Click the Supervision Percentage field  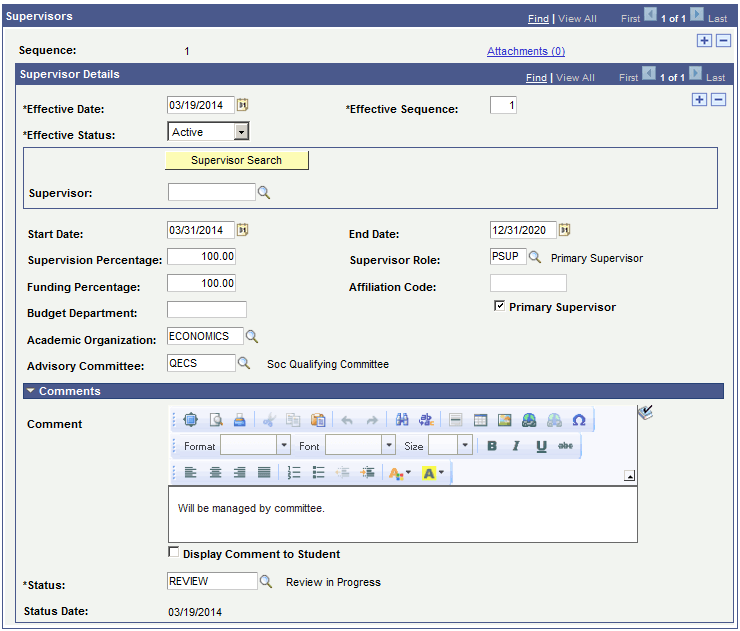[201, 257]
